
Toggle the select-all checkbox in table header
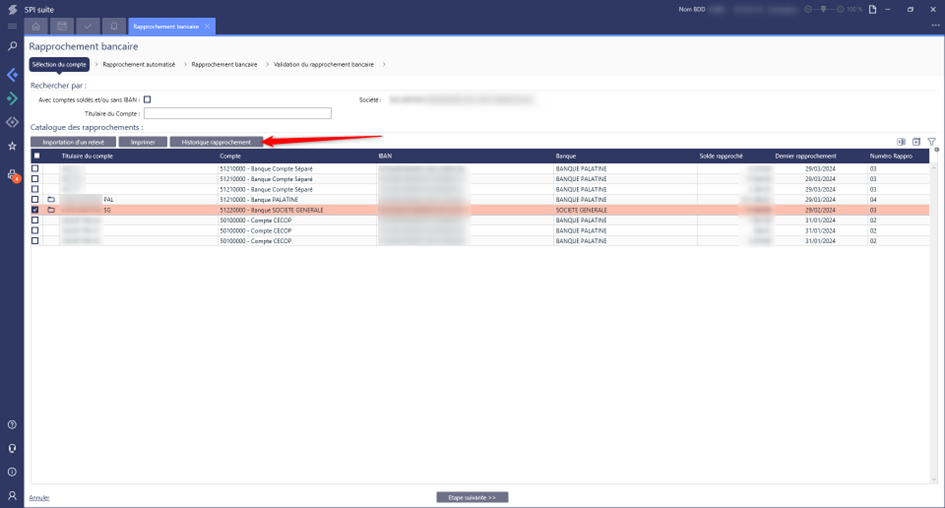(37, 156)
